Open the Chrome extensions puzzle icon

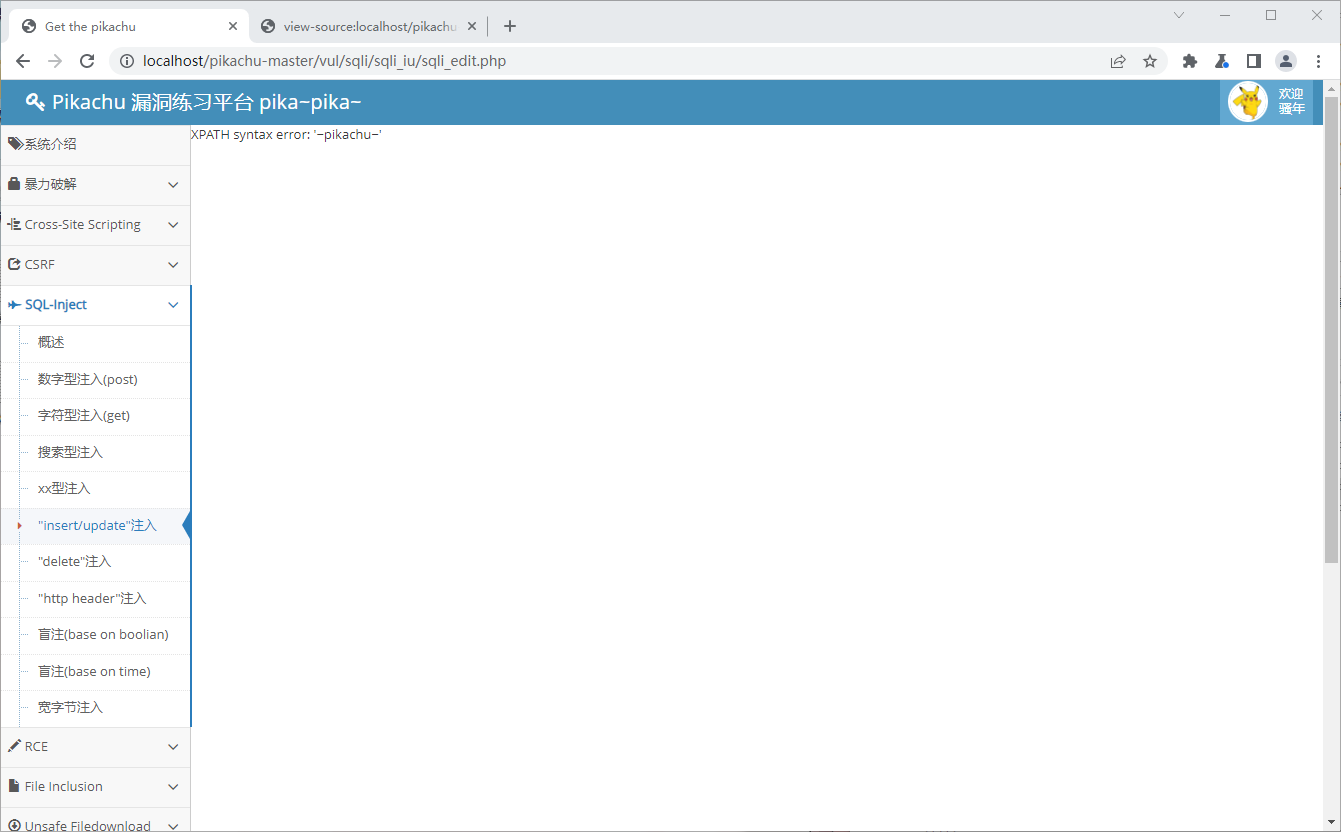click(x=1189, y=61)
